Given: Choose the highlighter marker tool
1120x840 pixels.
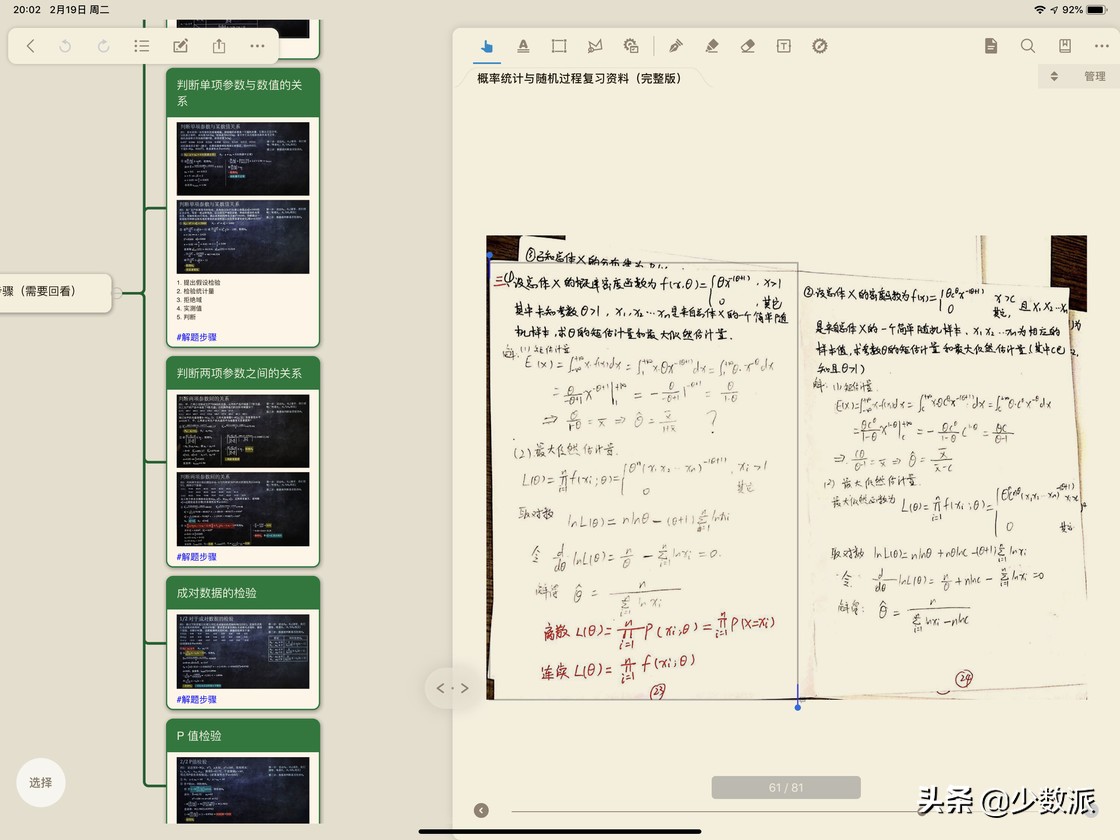Looking at the screenshot, I should click(711, 46).
